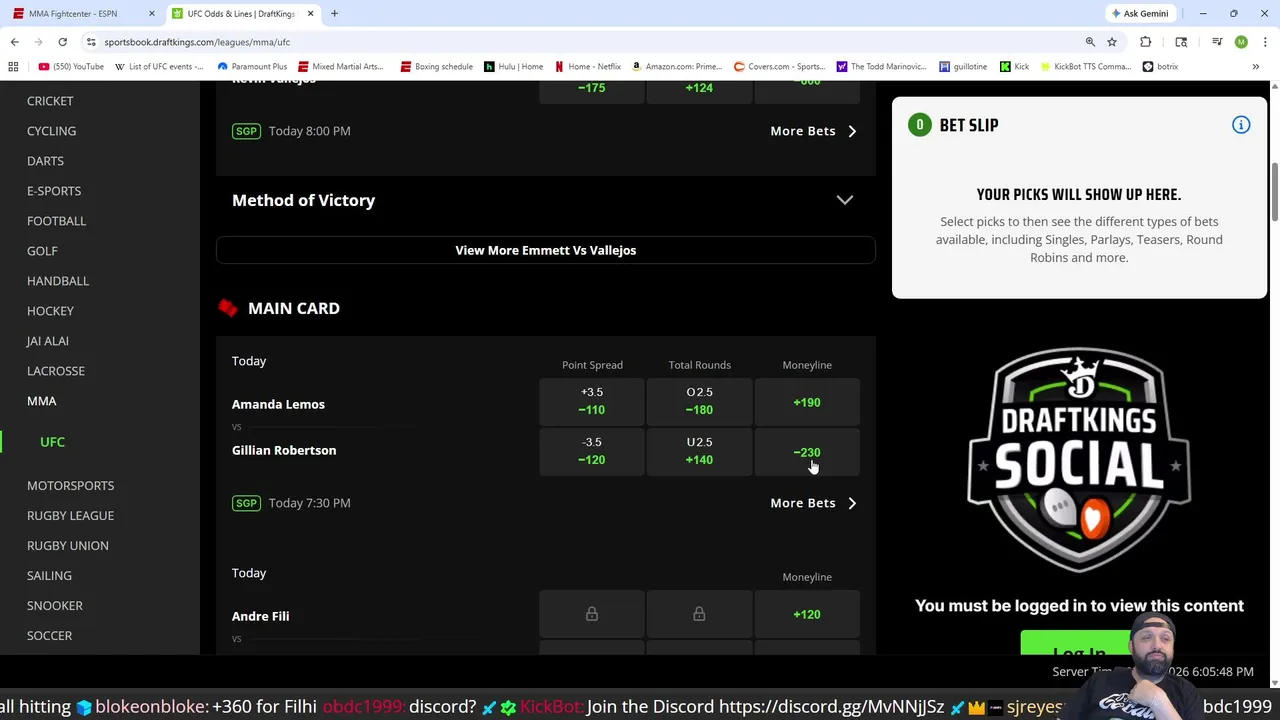This screenshot has height=720, width=1280.
Task: Pick the −175 spread odds
Action: point(592,90)
